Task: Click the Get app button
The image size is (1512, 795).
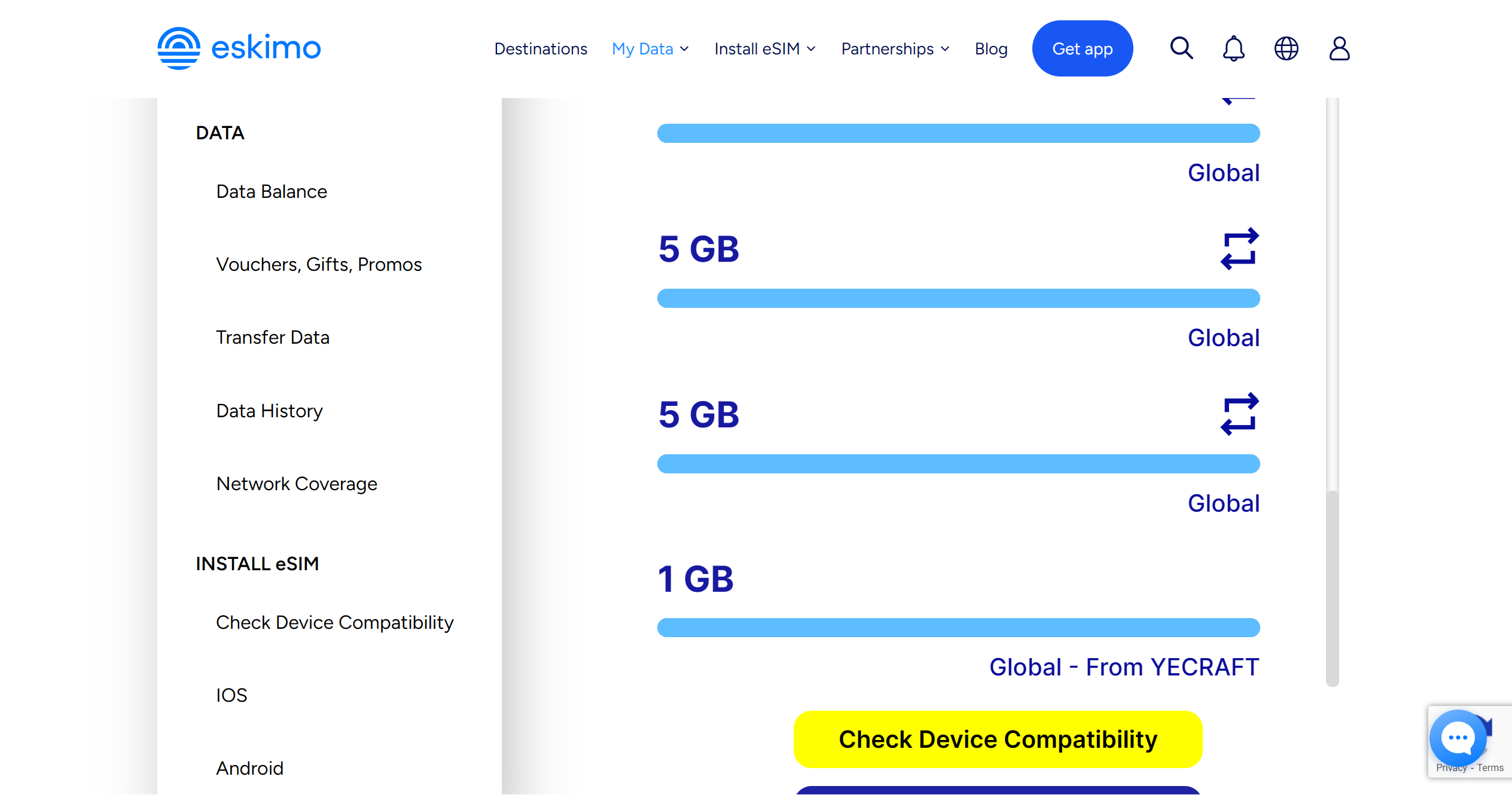Action: pyautogui.click(x=1082, y=48)
